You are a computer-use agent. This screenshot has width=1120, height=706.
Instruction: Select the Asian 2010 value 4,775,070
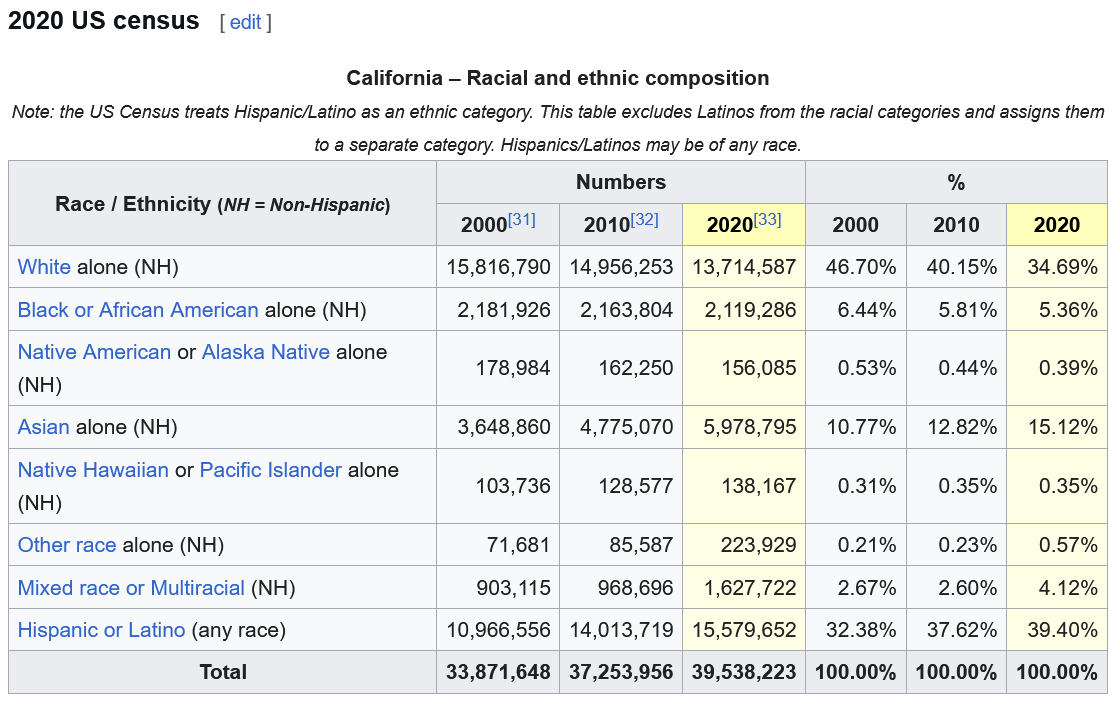point(626,427)
